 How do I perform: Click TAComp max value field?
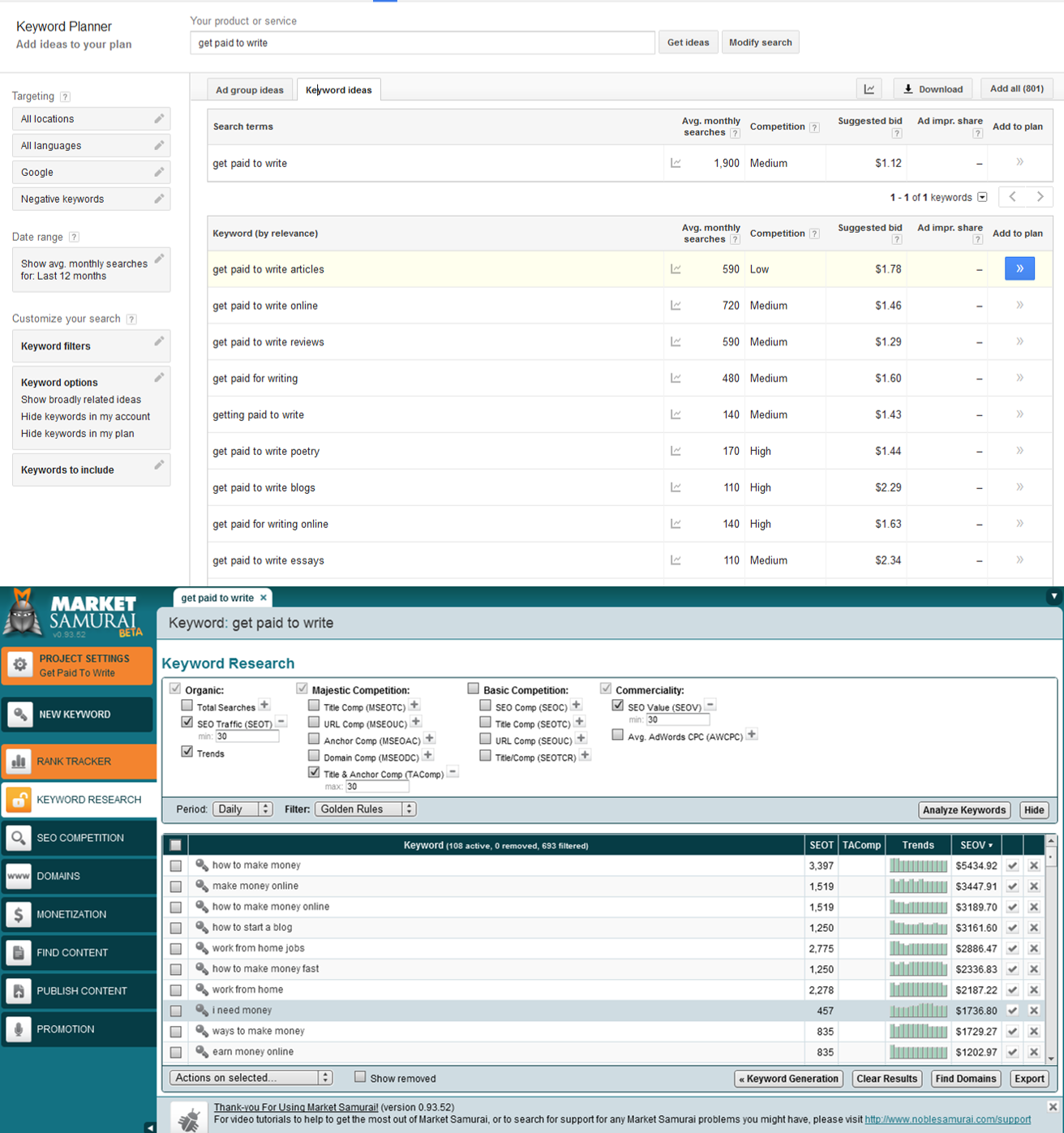(x=376, y=787)
